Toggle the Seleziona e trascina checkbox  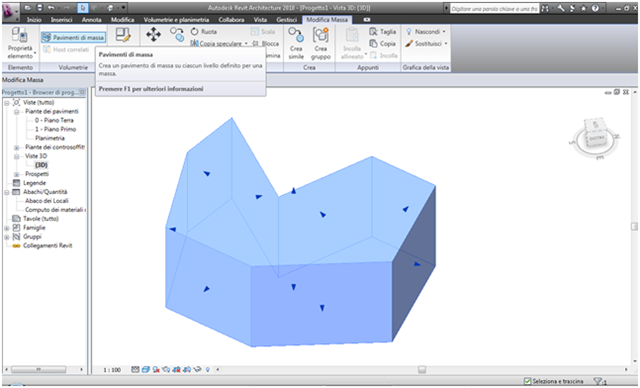[x=527, y=381]
